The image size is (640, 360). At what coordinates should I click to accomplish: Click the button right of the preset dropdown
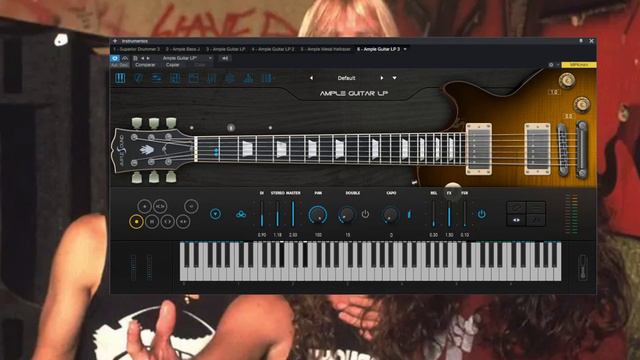pos(225,58)
